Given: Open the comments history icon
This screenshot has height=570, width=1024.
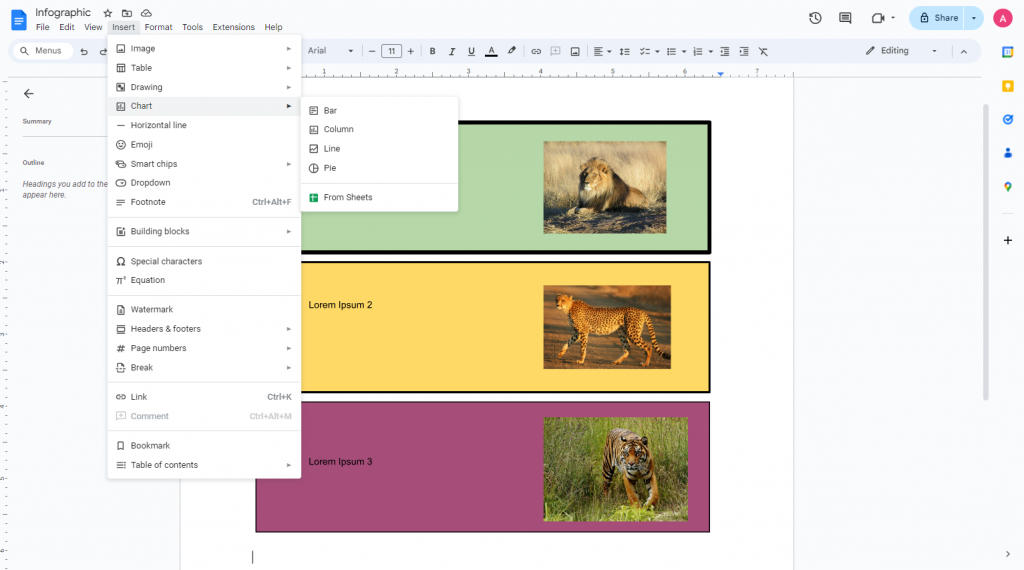Looking at the screenshot, I should click(845, 18).
